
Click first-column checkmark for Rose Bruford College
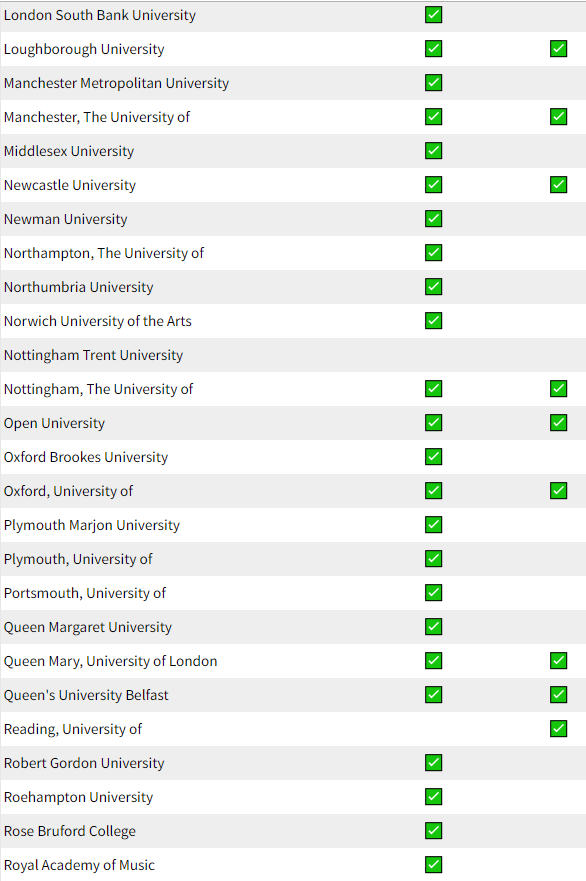point(433,830)
